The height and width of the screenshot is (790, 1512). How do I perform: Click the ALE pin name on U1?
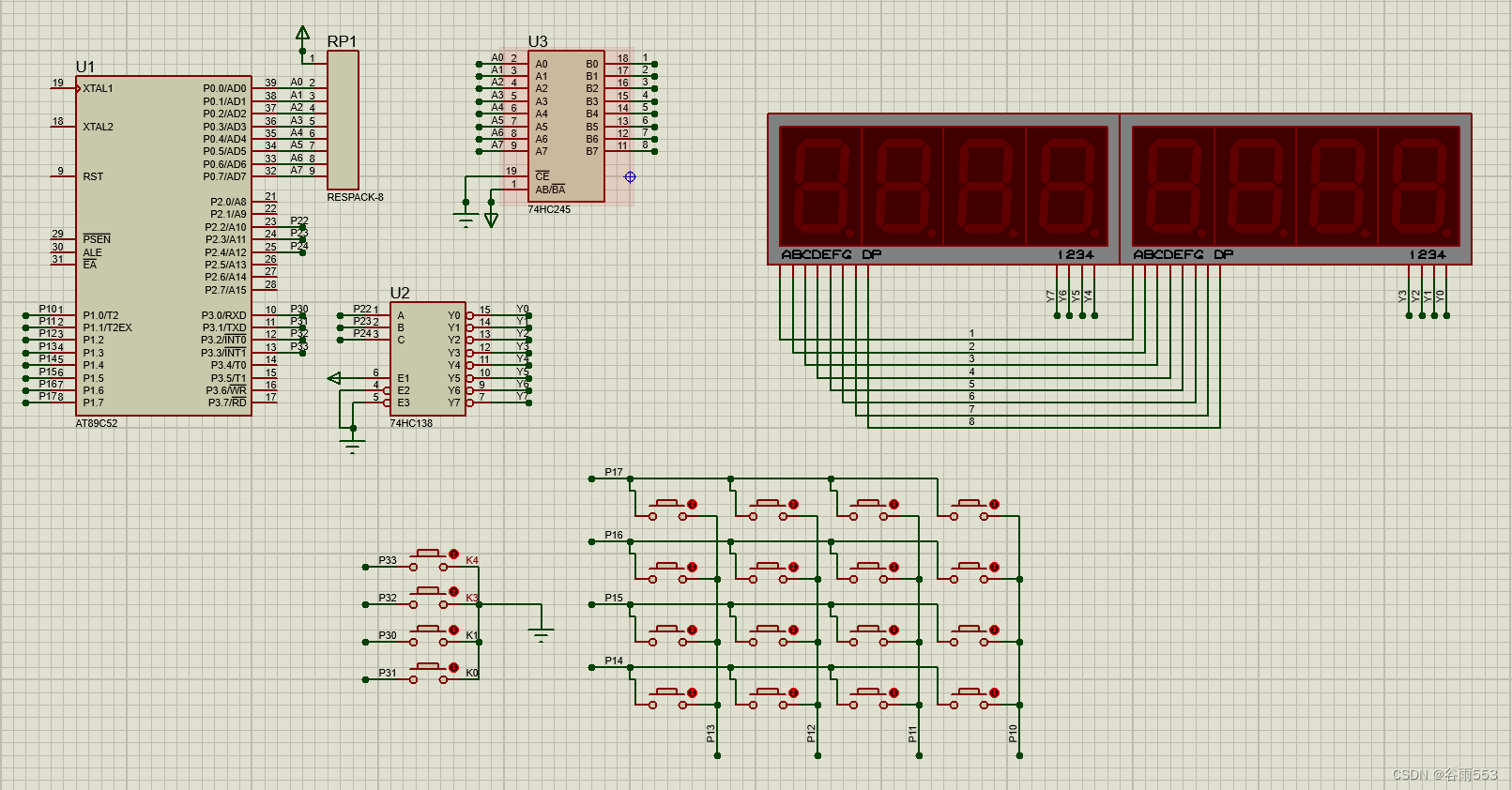click(92, 252)
